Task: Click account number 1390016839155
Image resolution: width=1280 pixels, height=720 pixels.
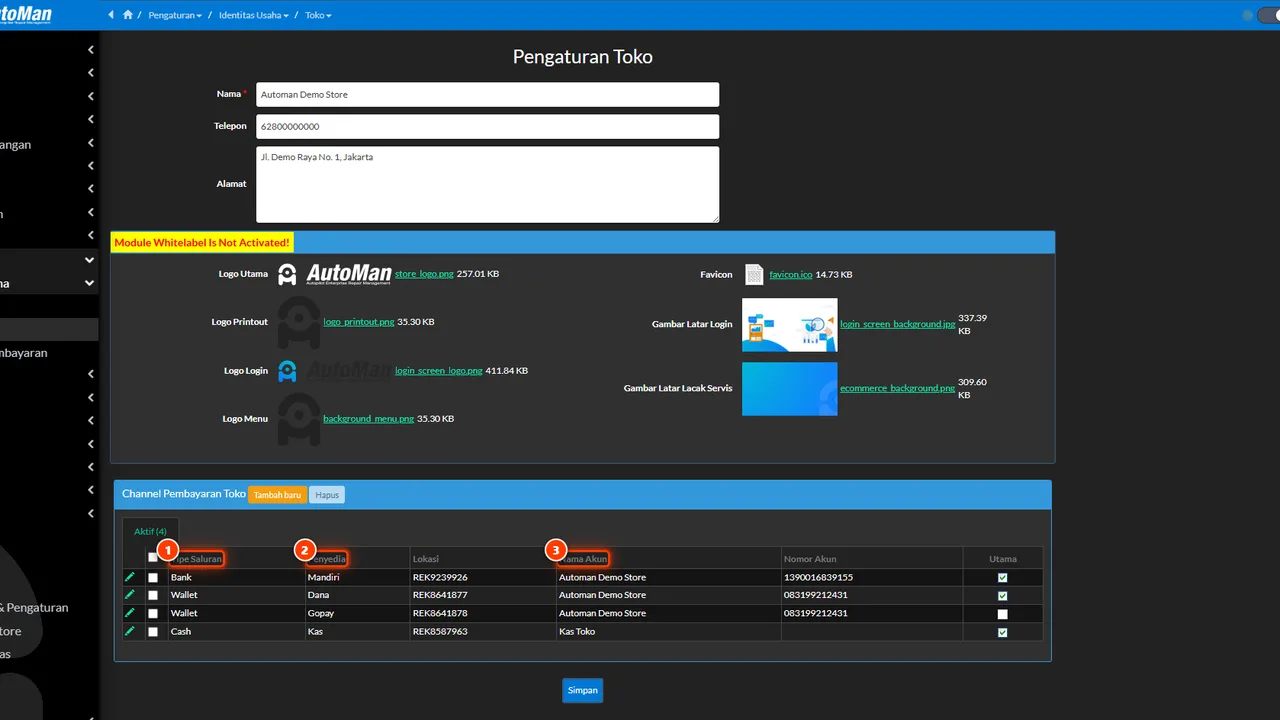Action: [818, 577]
